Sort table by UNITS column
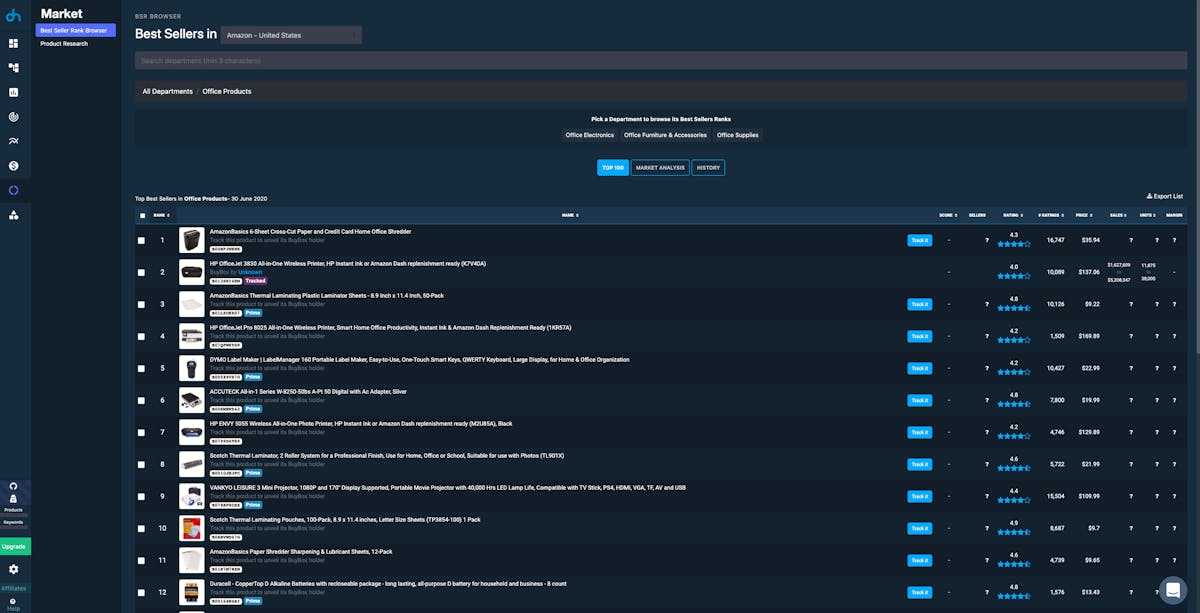Image resolution: width=1200 pixels, height=613 pixels. tap(1146, 215)
